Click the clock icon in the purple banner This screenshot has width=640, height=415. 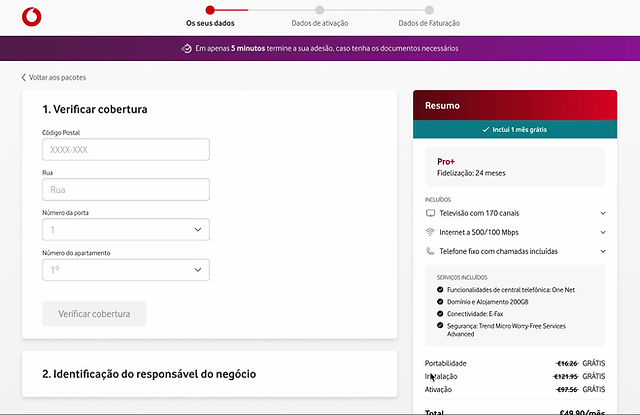[x=187, y=49]
